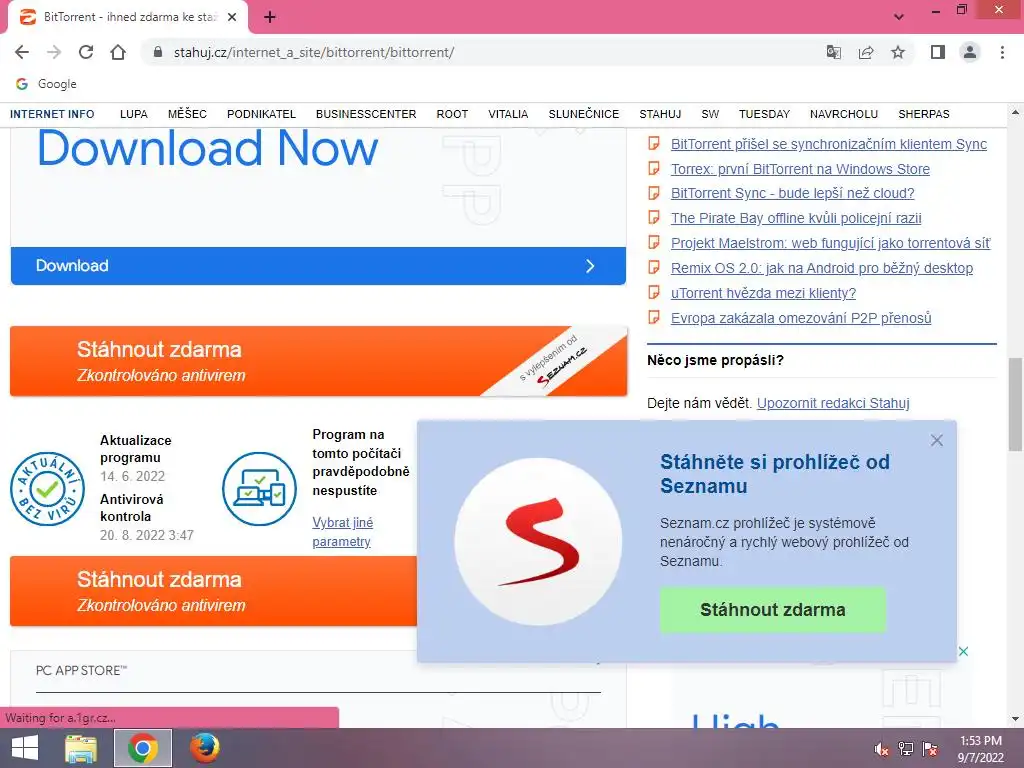The width and height of the screenshot is (1024, 768).
Task: Click the muted volume tray icon
Action: point(882,749)
